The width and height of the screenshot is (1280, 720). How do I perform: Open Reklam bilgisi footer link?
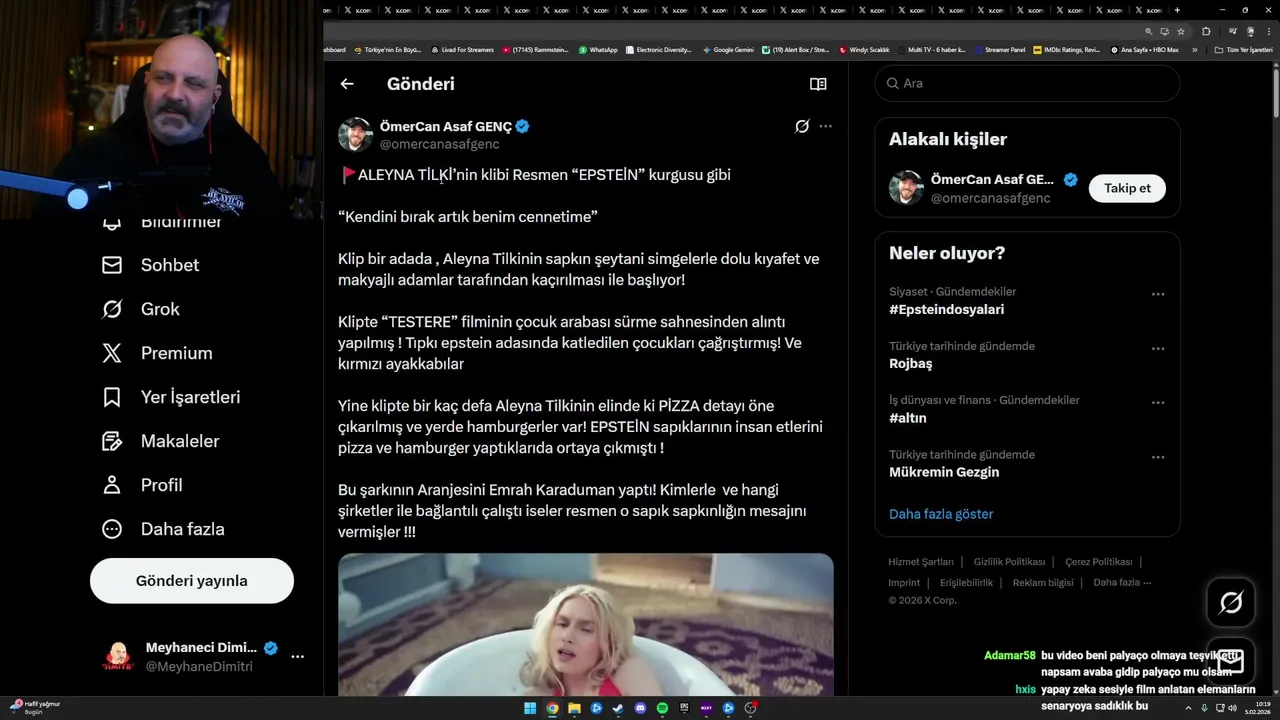[x=1043, y=583]
